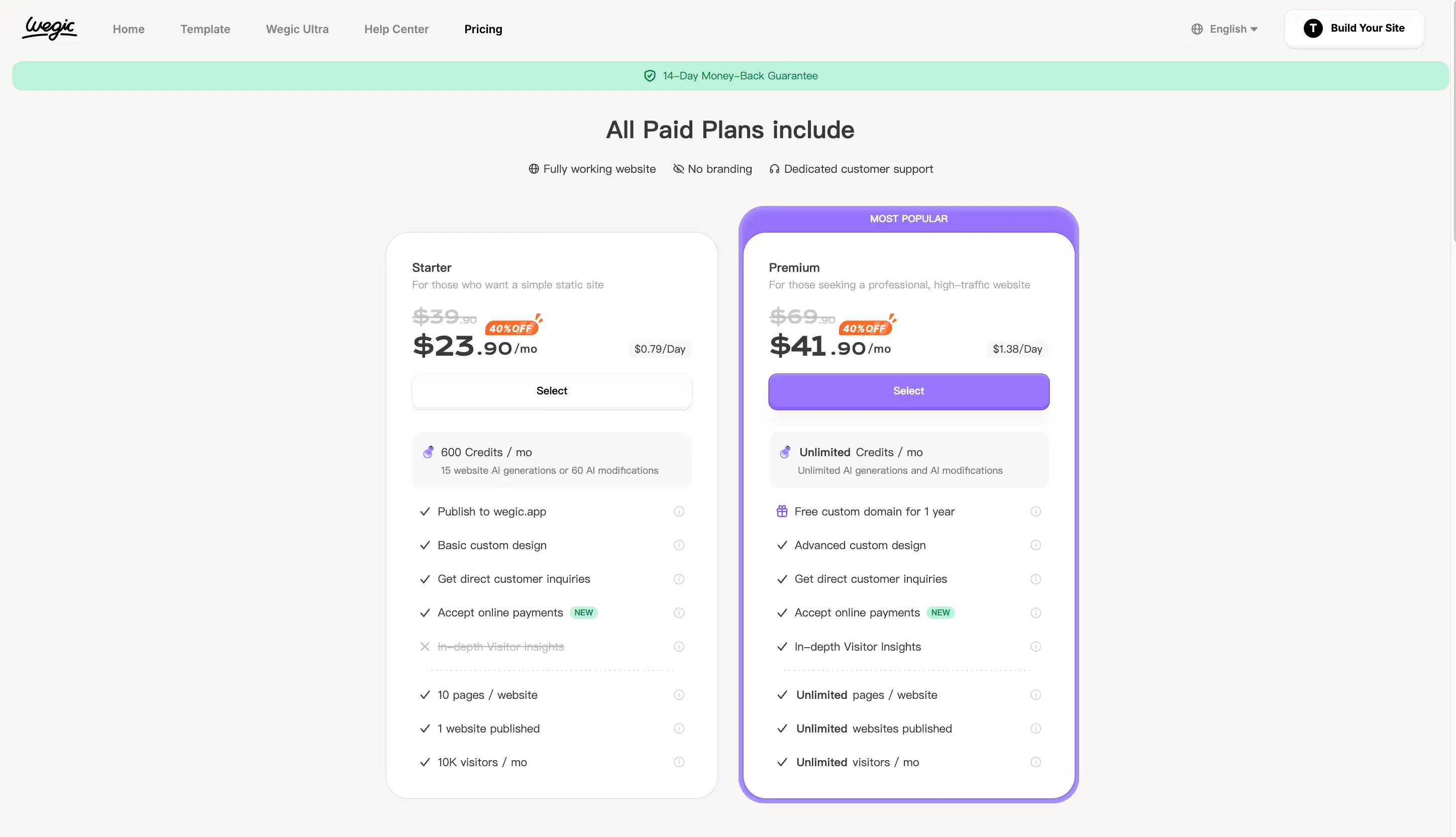Click the Wegic logo

click(x=49, y=28)
